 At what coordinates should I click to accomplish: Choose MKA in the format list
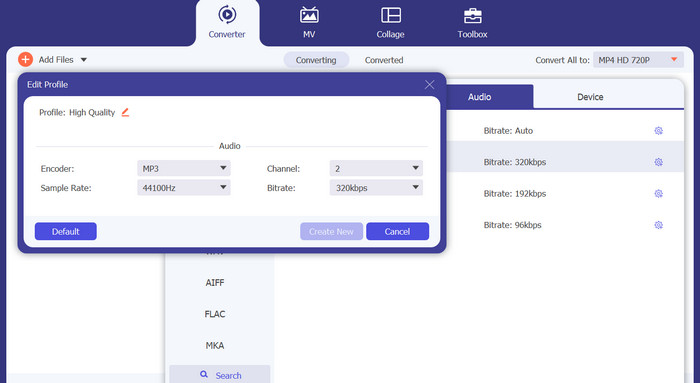click(x=215, y=346)
